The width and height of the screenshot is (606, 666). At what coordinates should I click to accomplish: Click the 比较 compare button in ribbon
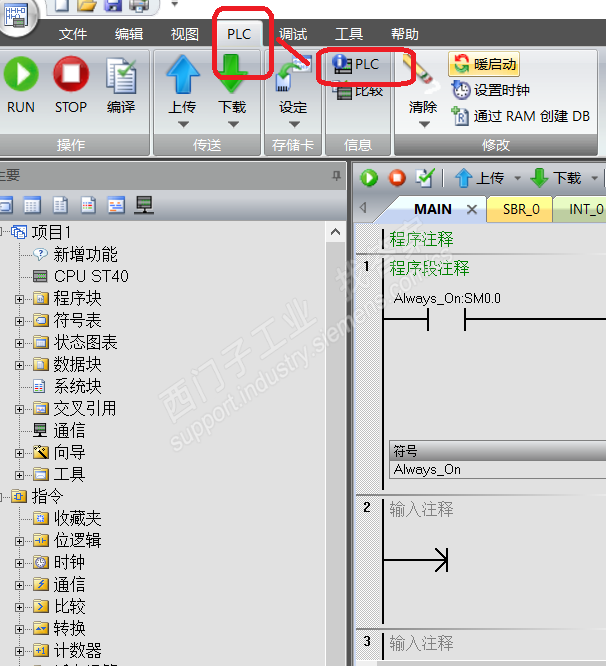coord(358,90)
